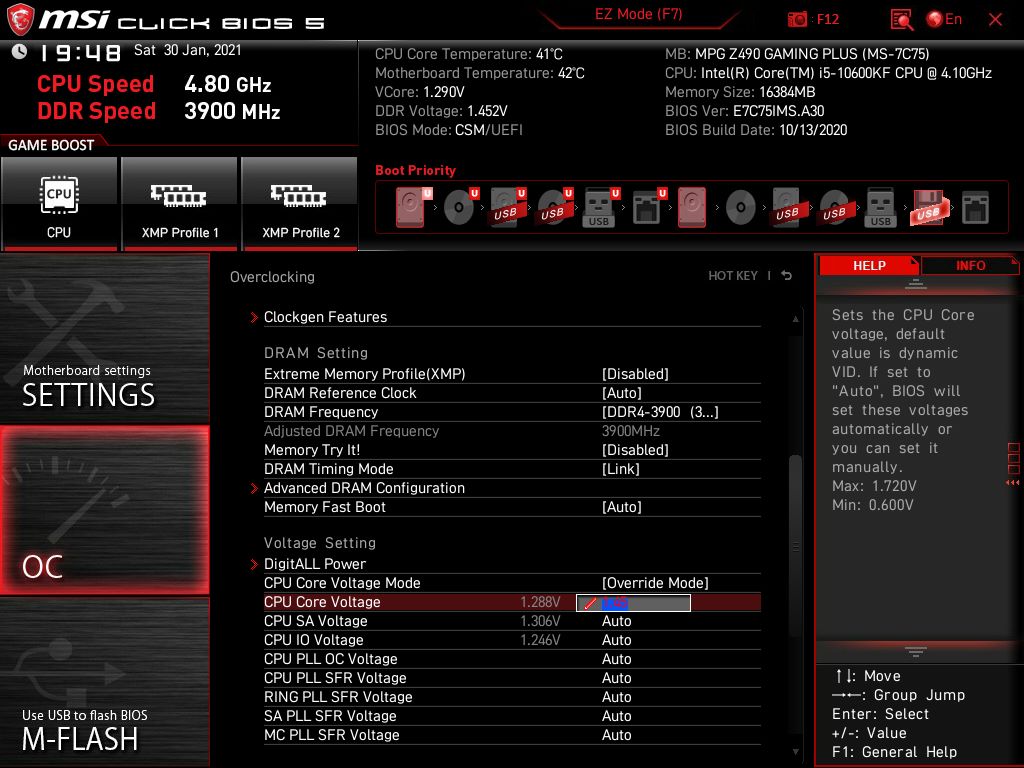Open DRAM Timing Mode [Link] option
This screenshot has width=1024, height=768.
[512, 468]
